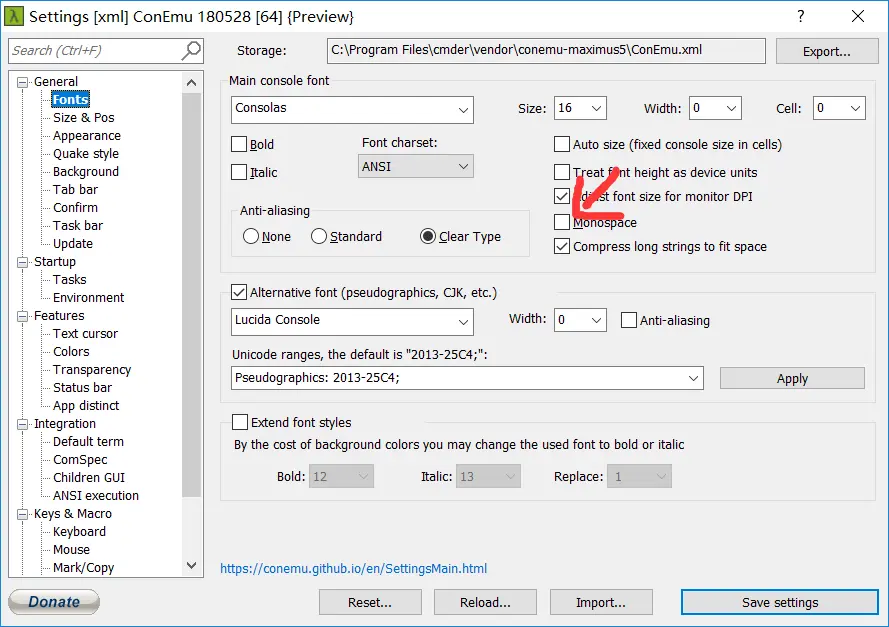Viewport: 889px width, 627px height.
Task: Enable the Italic checkbox
Action: click(x=239, y=172)
